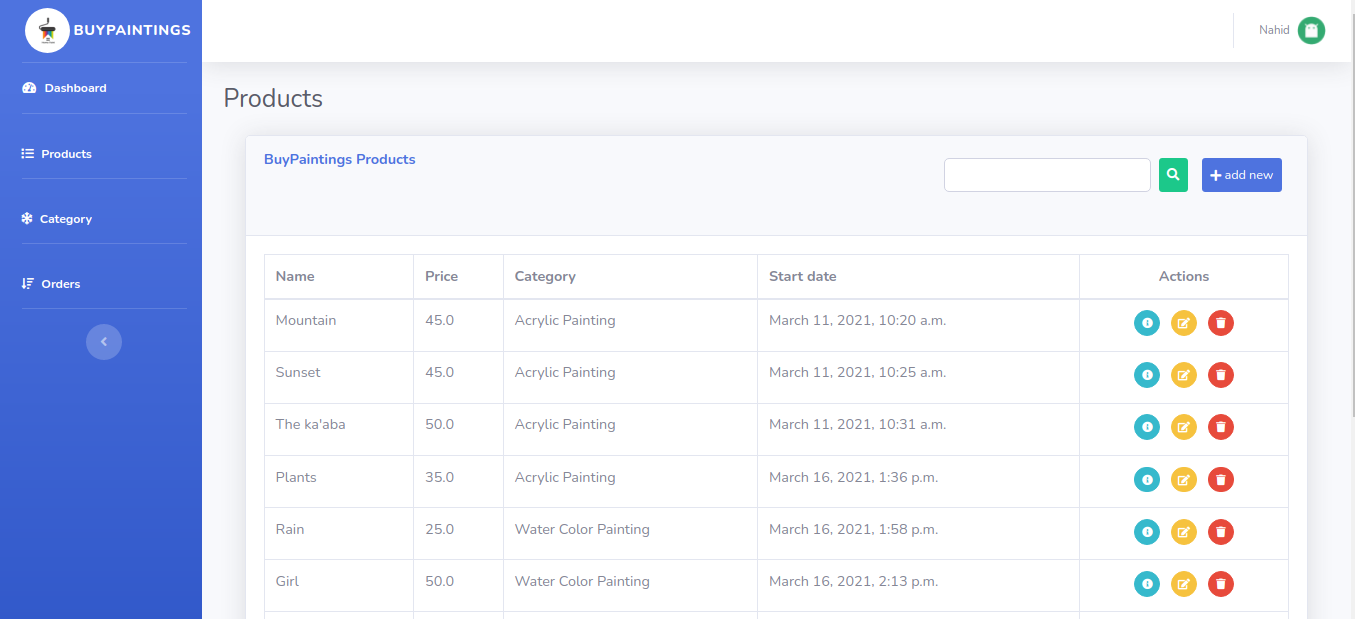Delete the ka'aba product
Viewport: 1355px width, 619px height.
(1220, 427)
